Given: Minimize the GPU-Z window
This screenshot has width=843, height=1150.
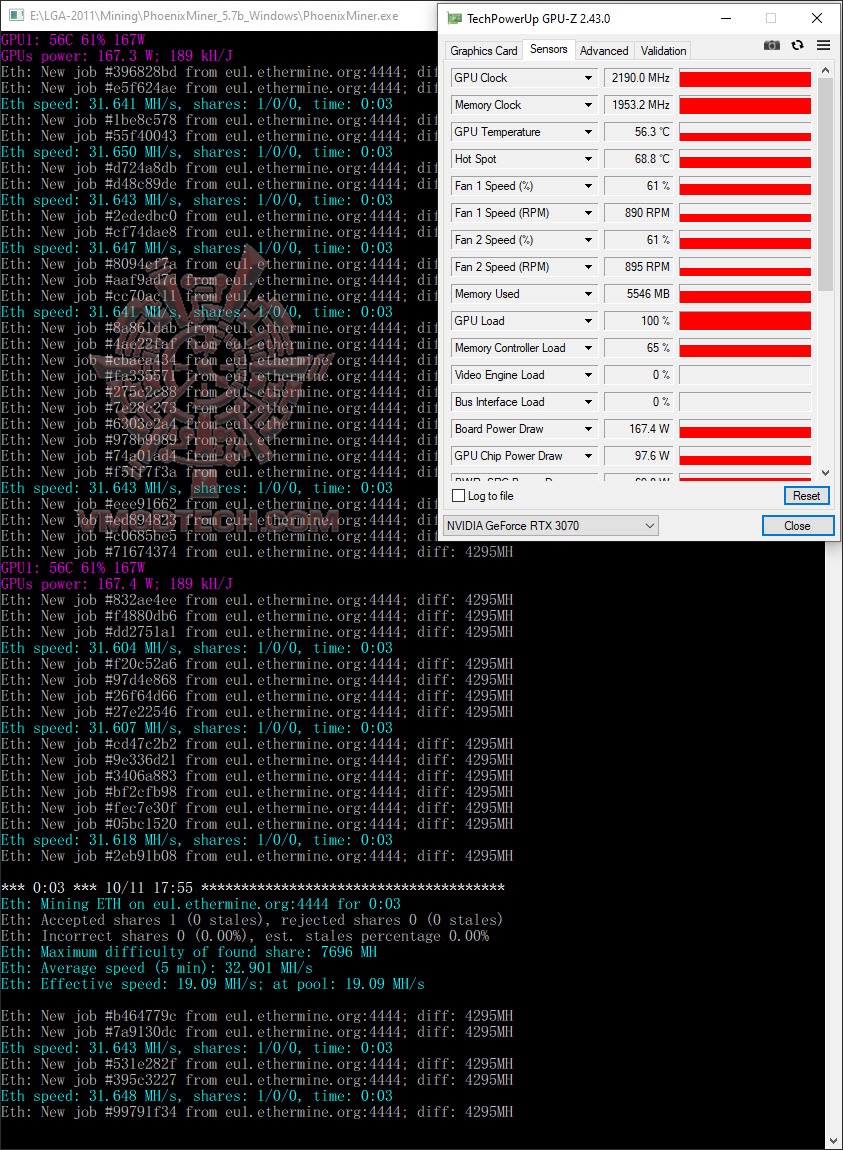Looking at the screenshot, I should (726, 18).
